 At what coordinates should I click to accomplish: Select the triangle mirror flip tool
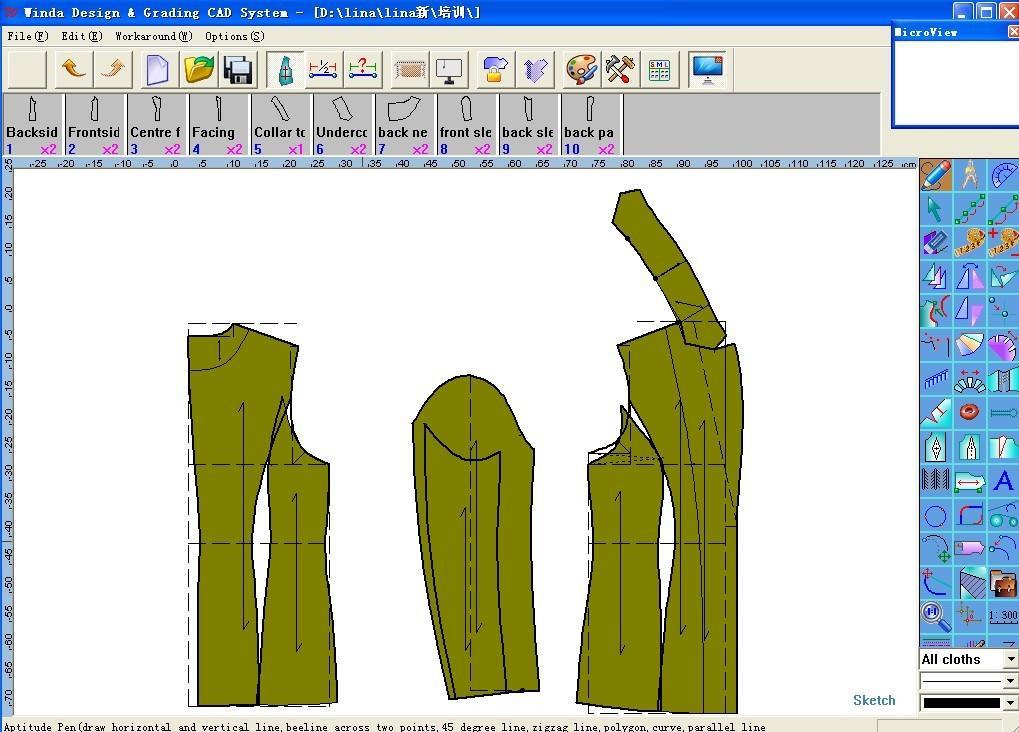click(x=970, y=277)
